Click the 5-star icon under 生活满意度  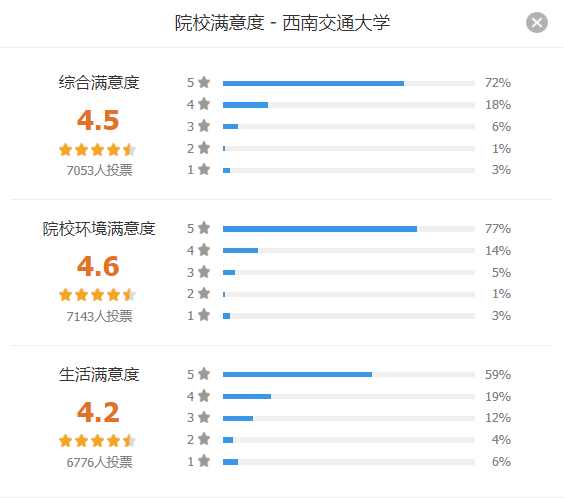204,374
